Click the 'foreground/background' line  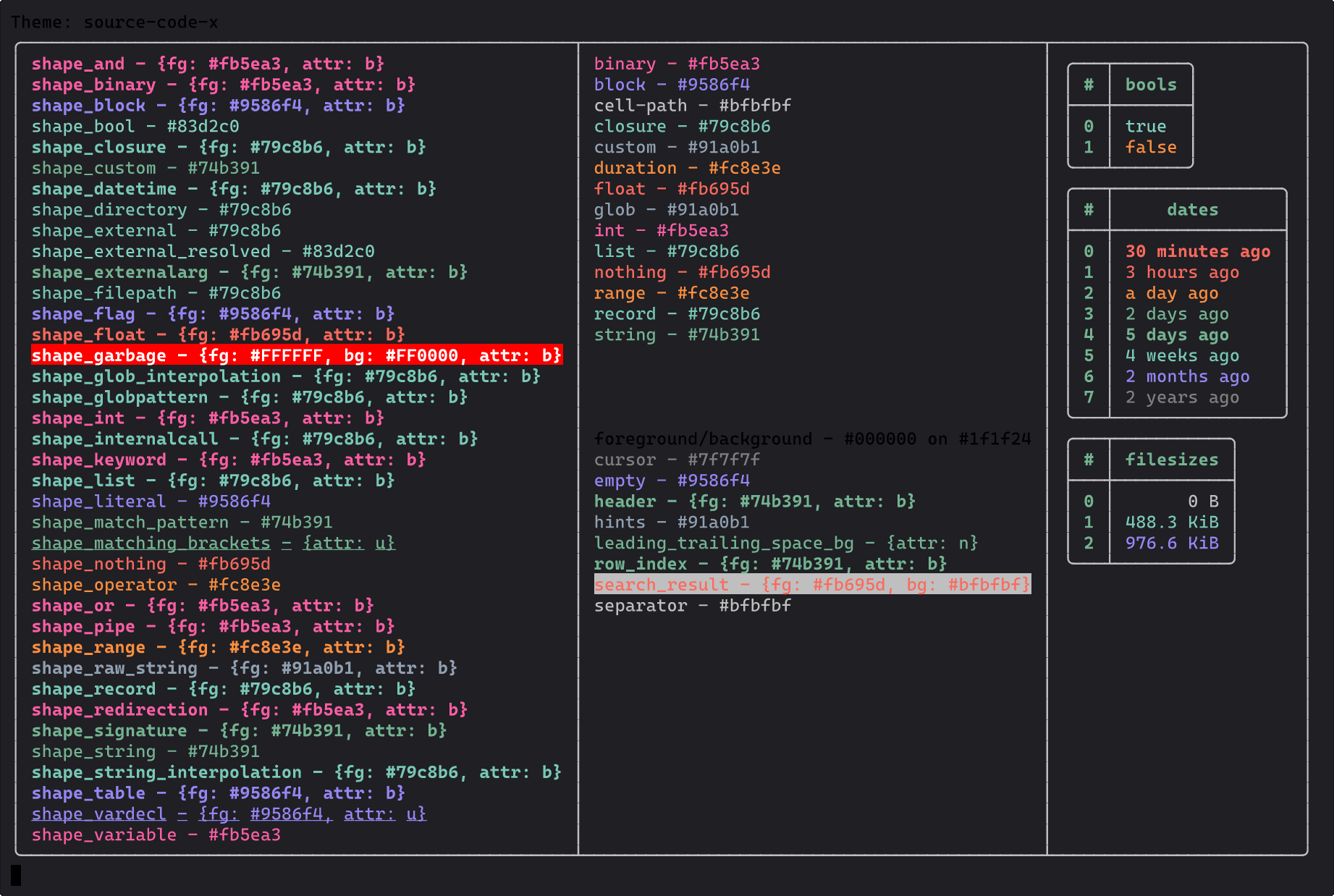[x=811, y=439]
